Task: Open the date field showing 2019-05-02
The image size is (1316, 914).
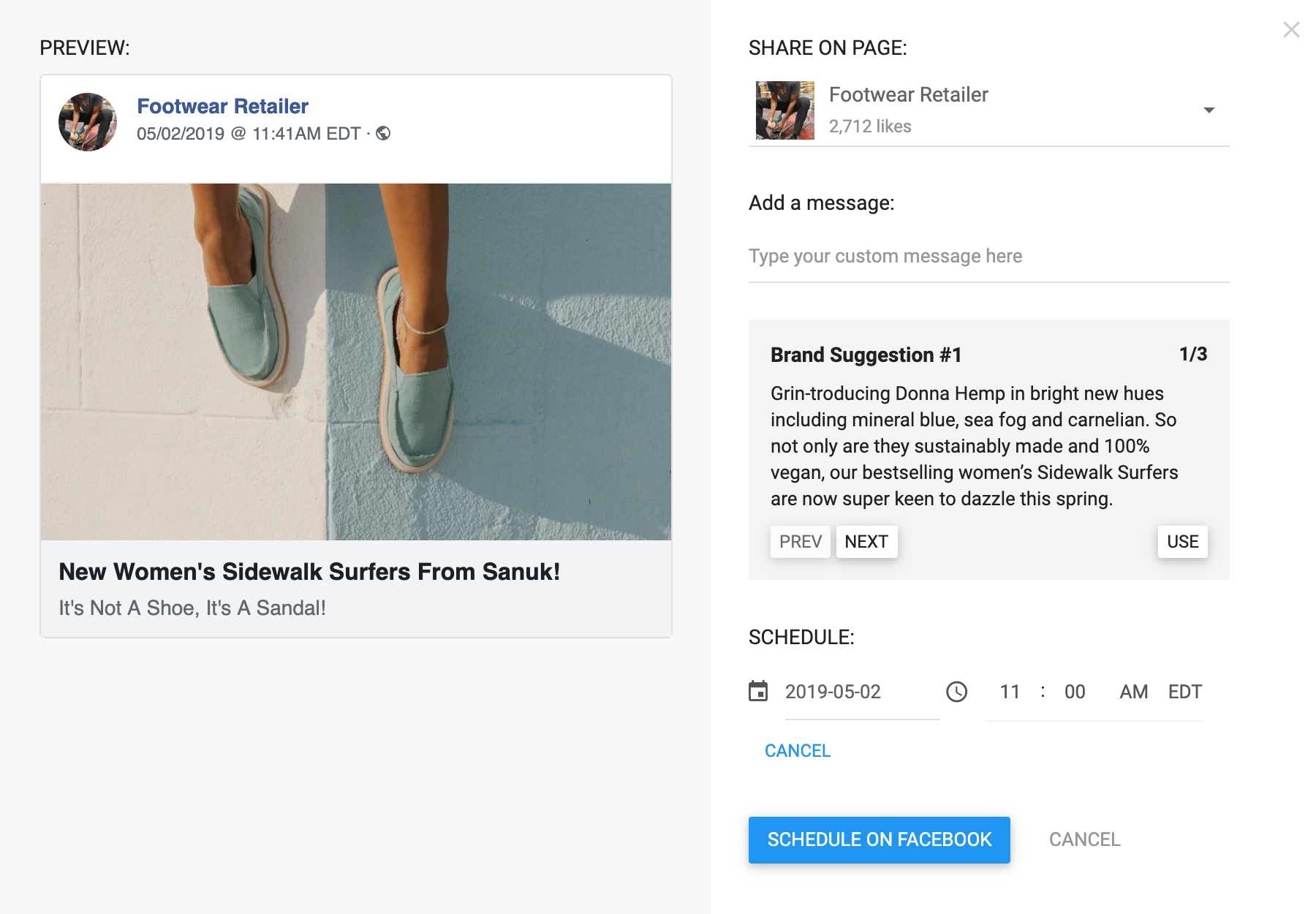Action: 833,692
